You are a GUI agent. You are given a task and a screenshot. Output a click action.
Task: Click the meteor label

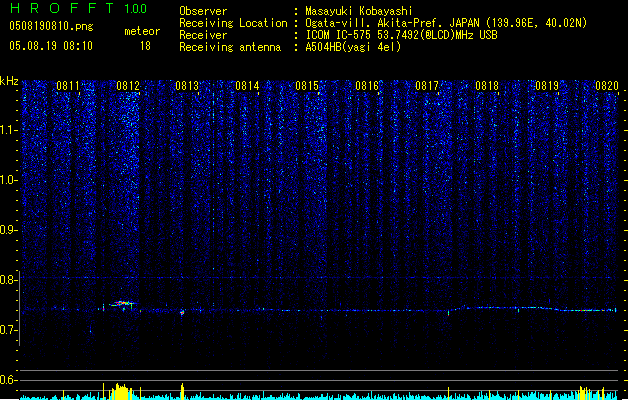142,31
